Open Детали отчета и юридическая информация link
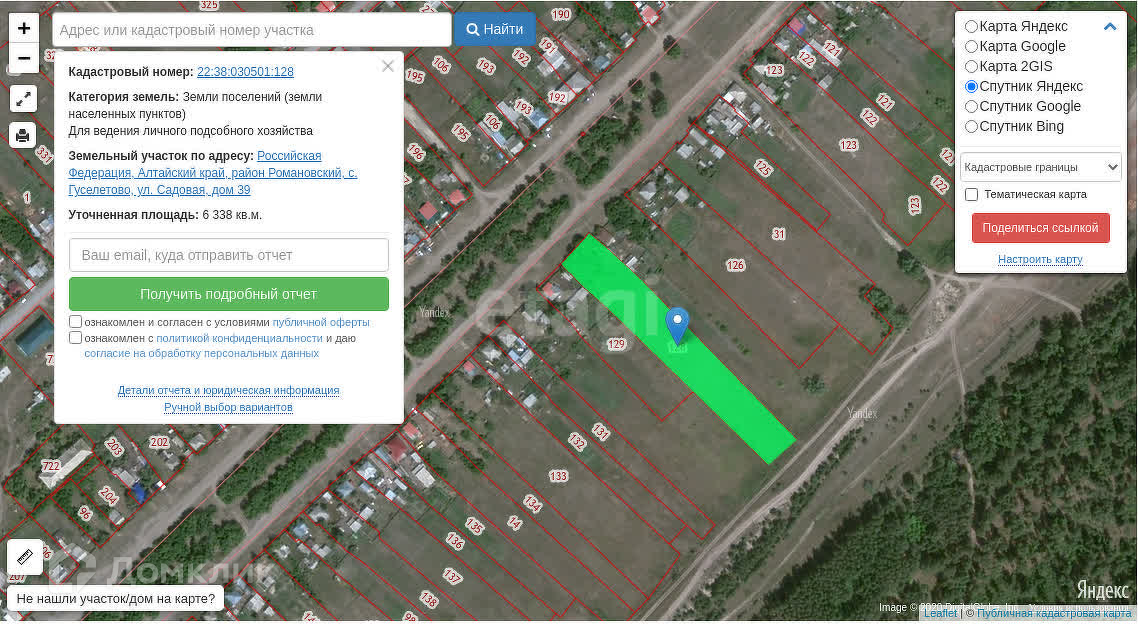 click(x=229, y=391)
